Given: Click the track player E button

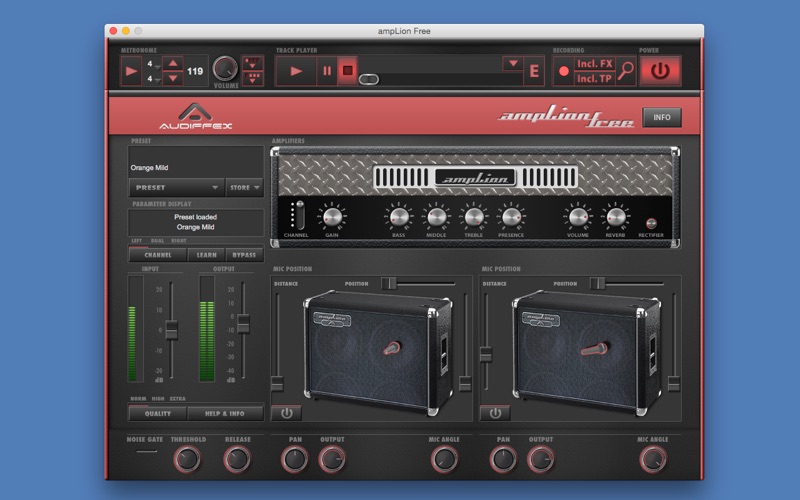Looking at the screenshot, I should point(534,71).
